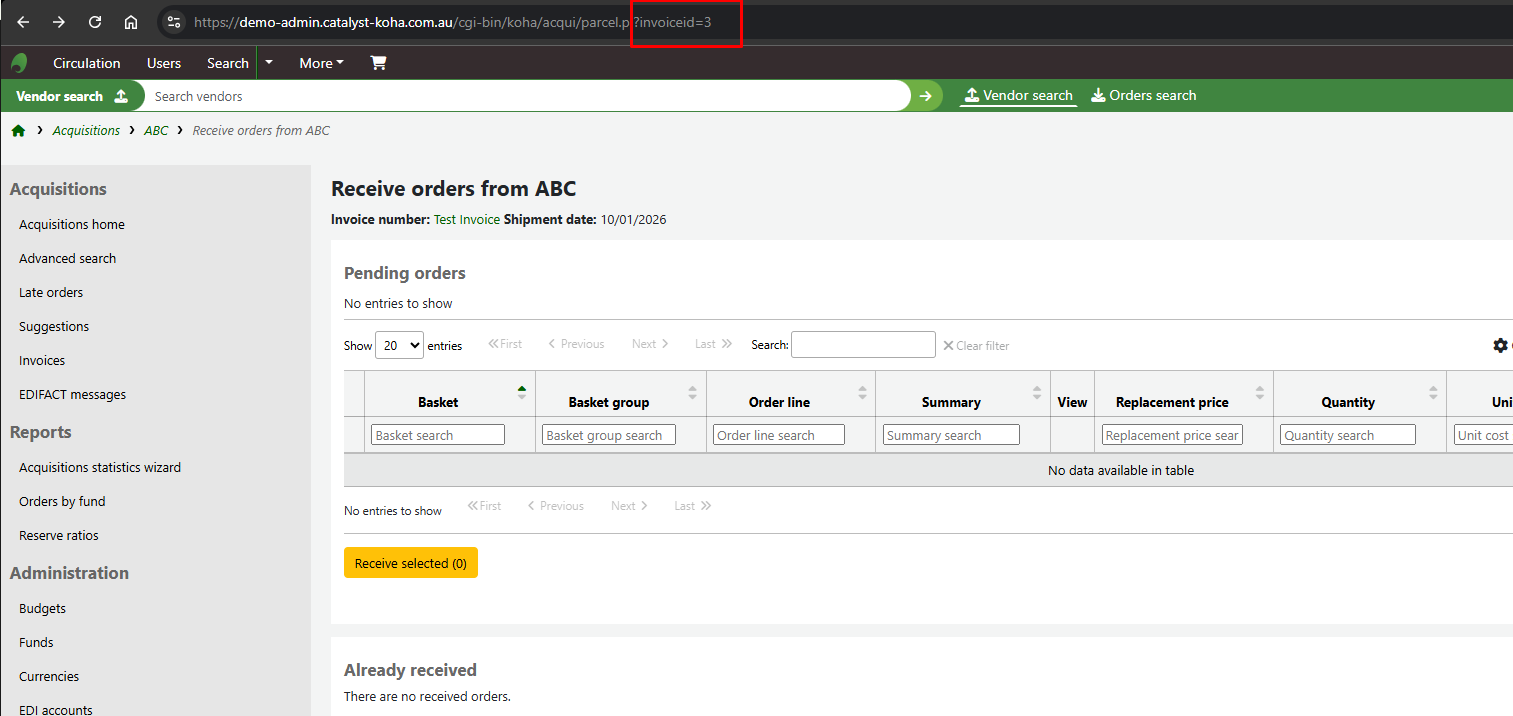
Task: Go back with browser back arrow
Action: click(x=23, y=22)
